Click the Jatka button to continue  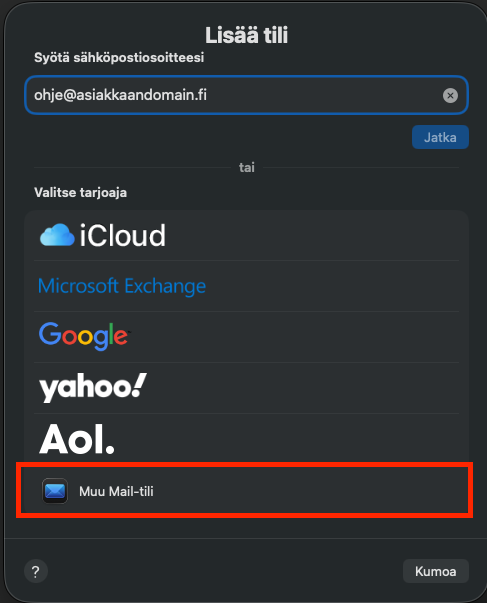pos(440,137)
